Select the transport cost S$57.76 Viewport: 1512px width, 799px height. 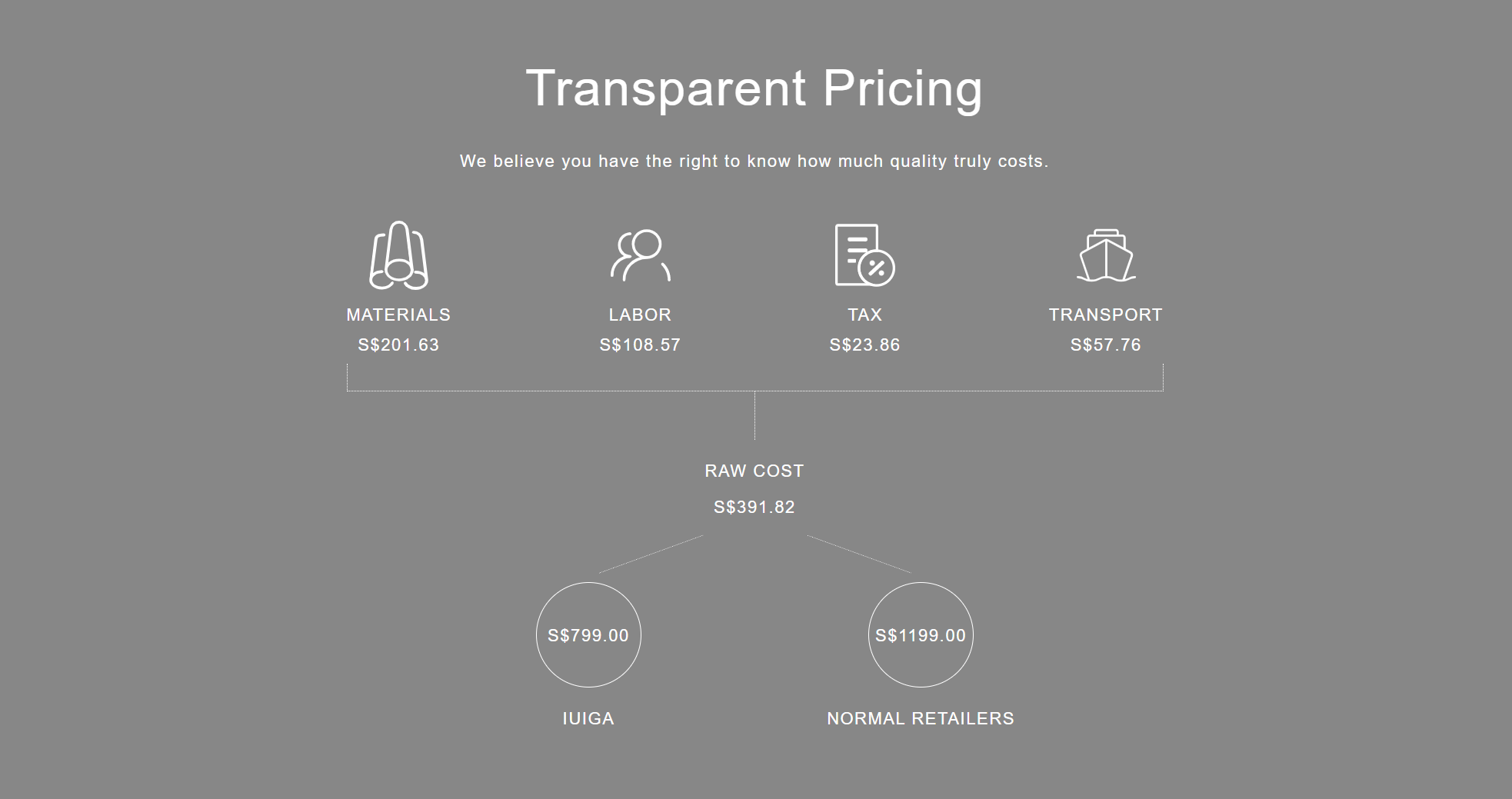1106,345
